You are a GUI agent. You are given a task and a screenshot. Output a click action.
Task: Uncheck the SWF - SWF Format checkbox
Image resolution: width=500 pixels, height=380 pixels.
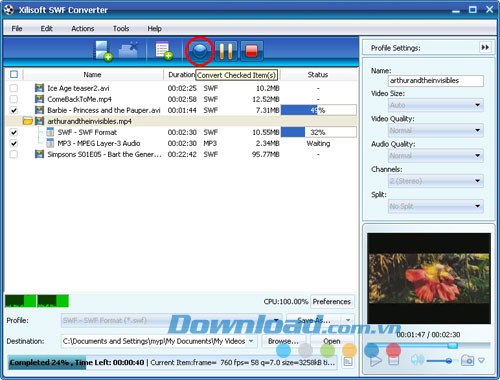pyautogui.click(x=13, y=132)
